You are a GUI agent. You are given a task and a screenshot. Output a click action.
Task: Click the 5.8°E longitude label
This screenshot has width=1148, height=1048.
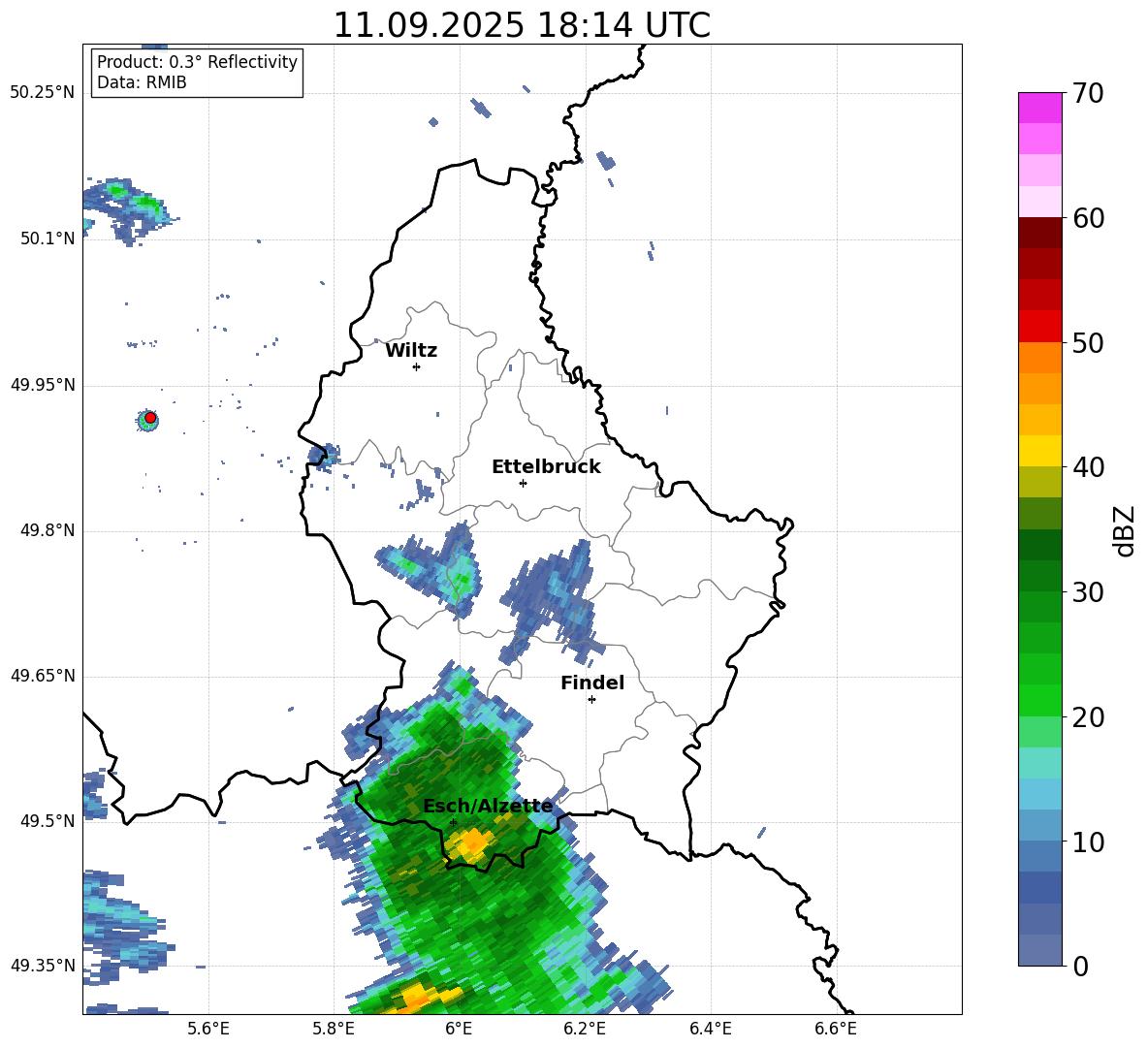(x=334, y=1029)
